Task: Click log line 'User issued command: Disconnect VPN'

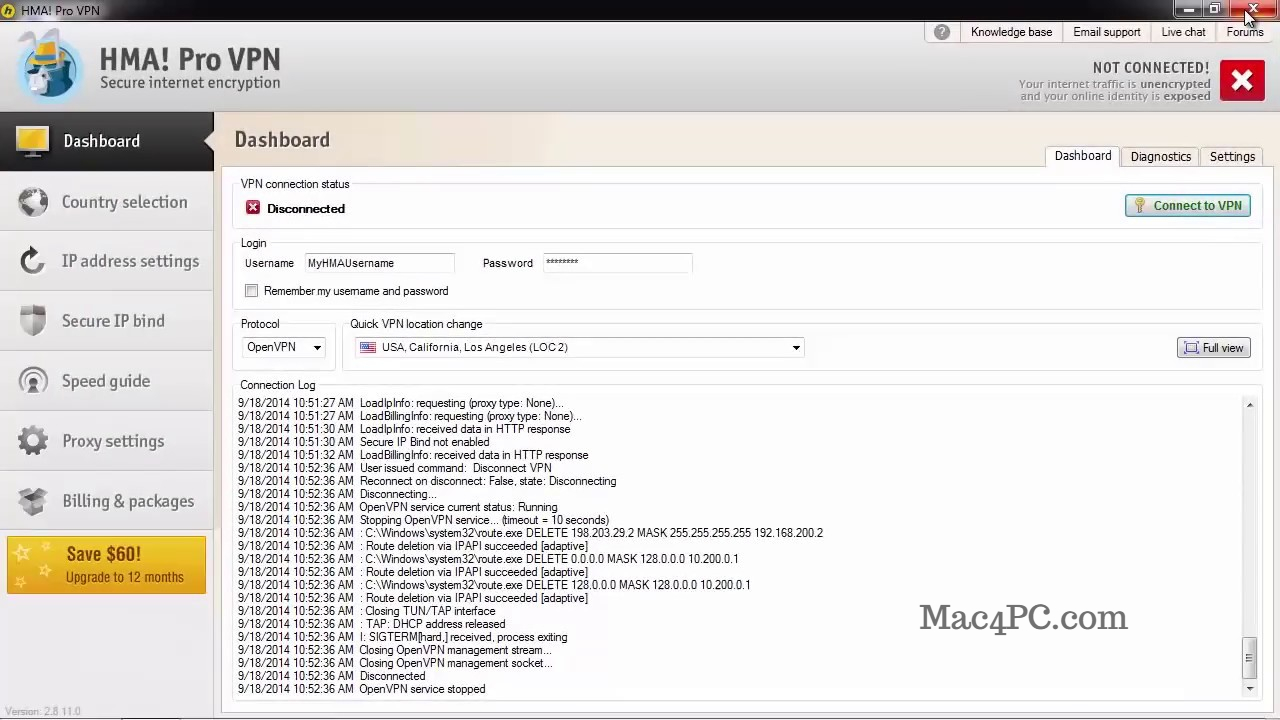Action: (394, 468)
